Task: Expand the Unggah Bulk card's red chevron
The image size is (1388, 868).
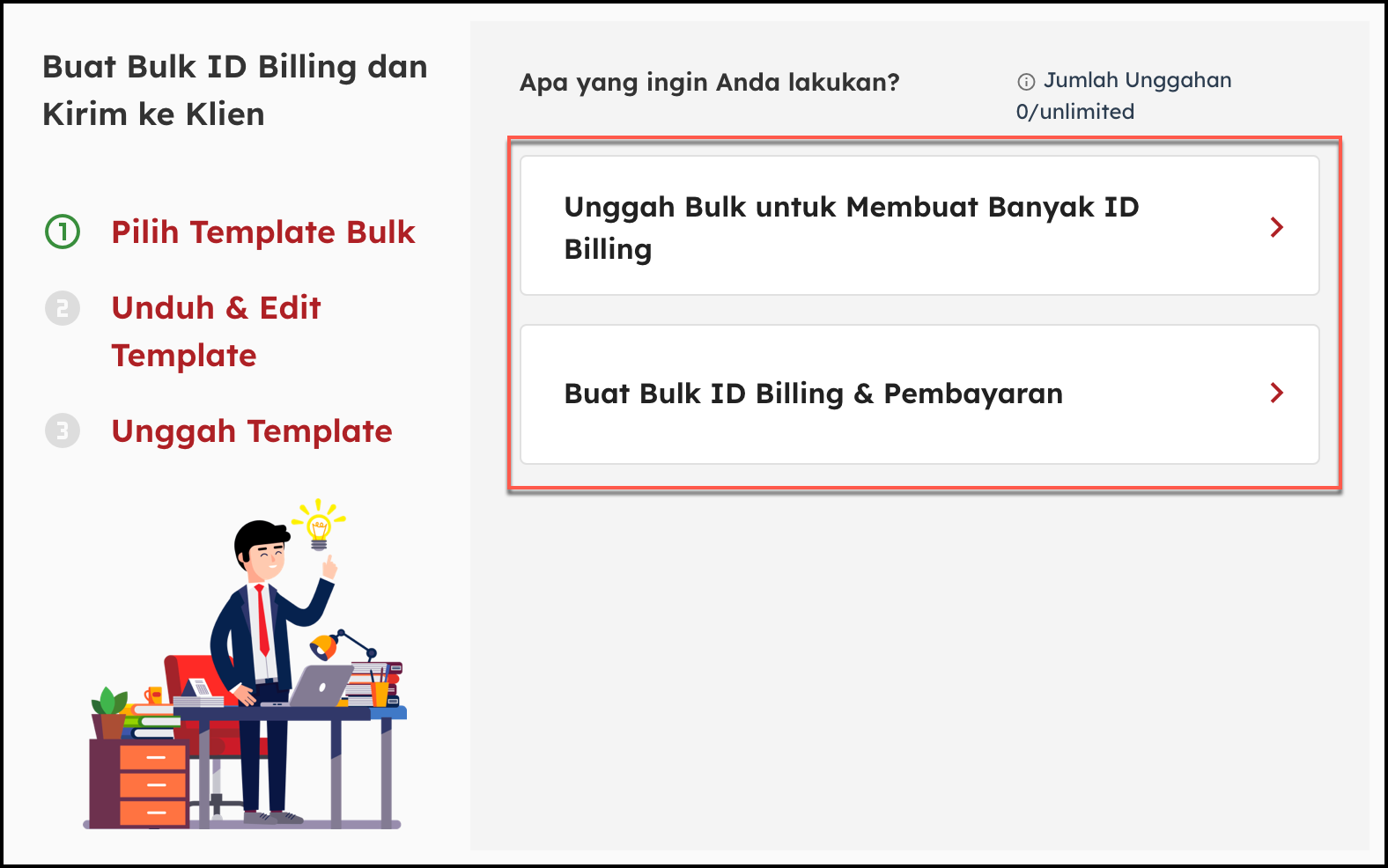Action: (x=1277, y=227)
